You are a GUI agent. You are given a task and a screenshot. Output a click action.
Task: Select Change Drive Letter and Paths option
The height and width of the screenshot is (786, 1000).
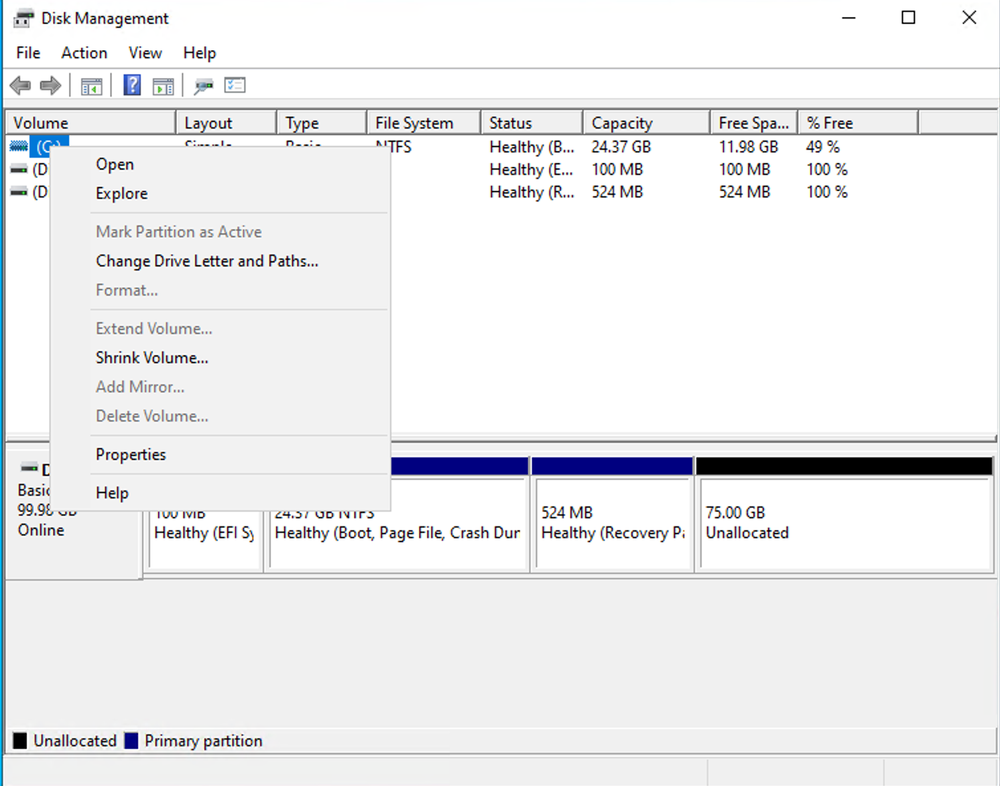(x=206, y=261)
